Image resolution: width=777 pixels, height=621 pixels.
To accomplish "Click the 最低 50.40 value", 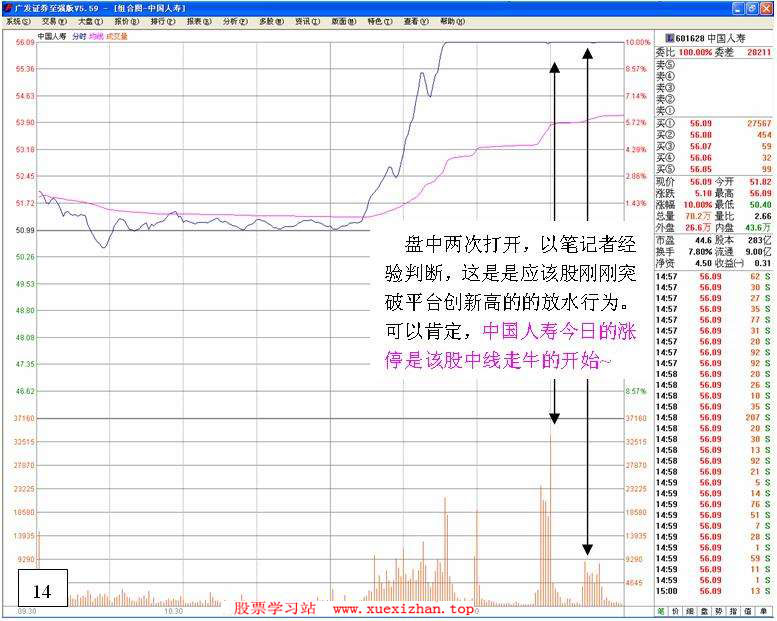I will 760,205.
